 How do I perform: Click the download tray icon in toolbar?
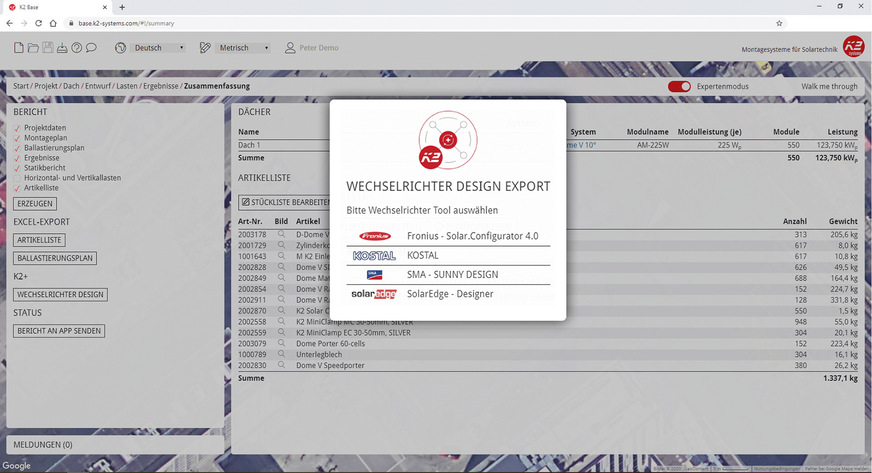coord(62,47)
